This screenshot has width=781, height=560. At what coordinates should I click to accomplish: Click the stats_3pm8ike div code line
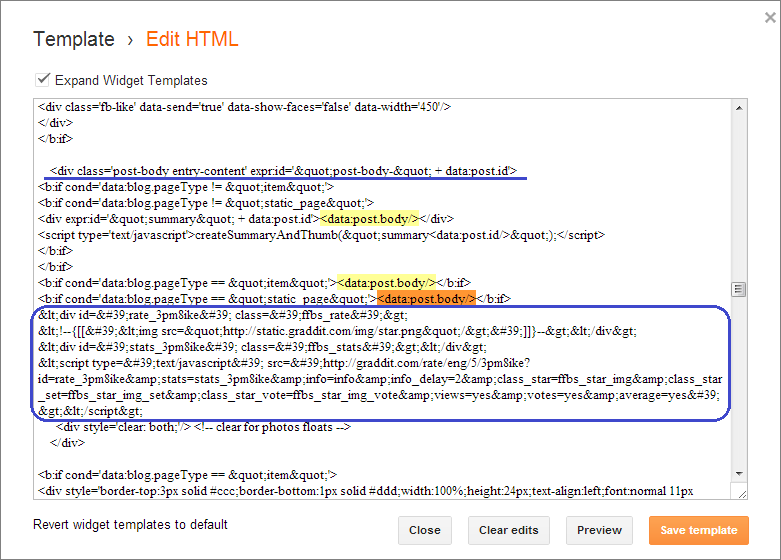pyautogui.click(x=262, y=347)
